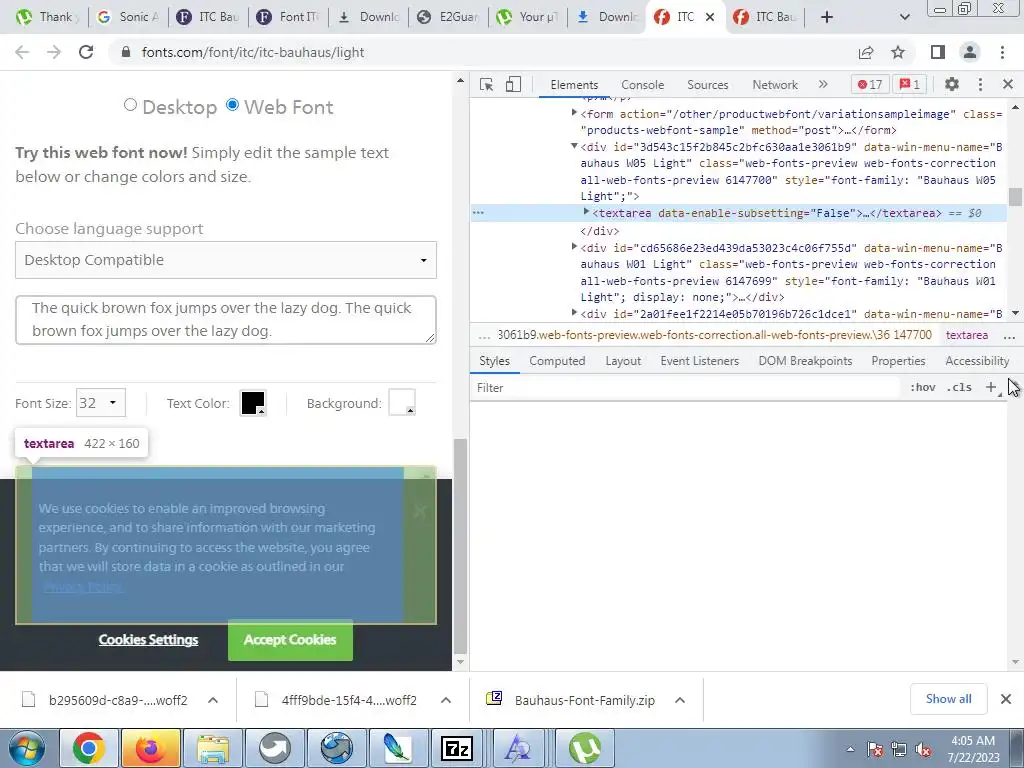Image resolution: width=1024 pixels, height=768 pixels.
Task: Reload the page button
Action: 86,52
